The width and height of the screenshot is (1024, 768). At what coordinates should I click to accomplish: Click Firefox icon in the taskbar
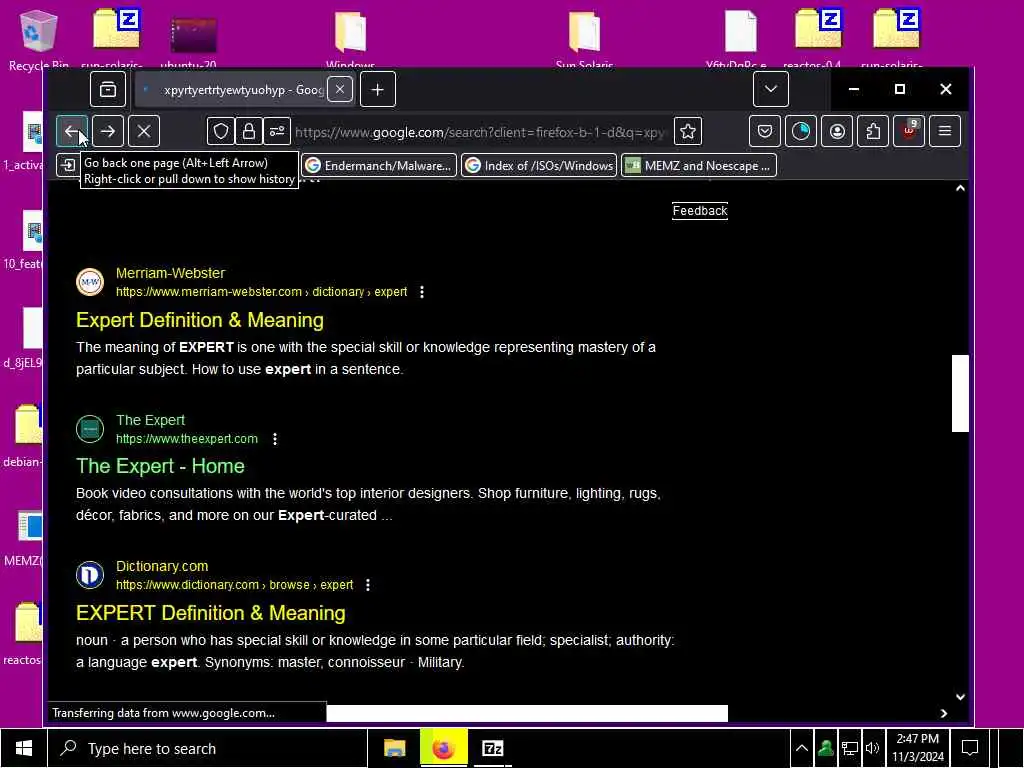tap(443, 748)
